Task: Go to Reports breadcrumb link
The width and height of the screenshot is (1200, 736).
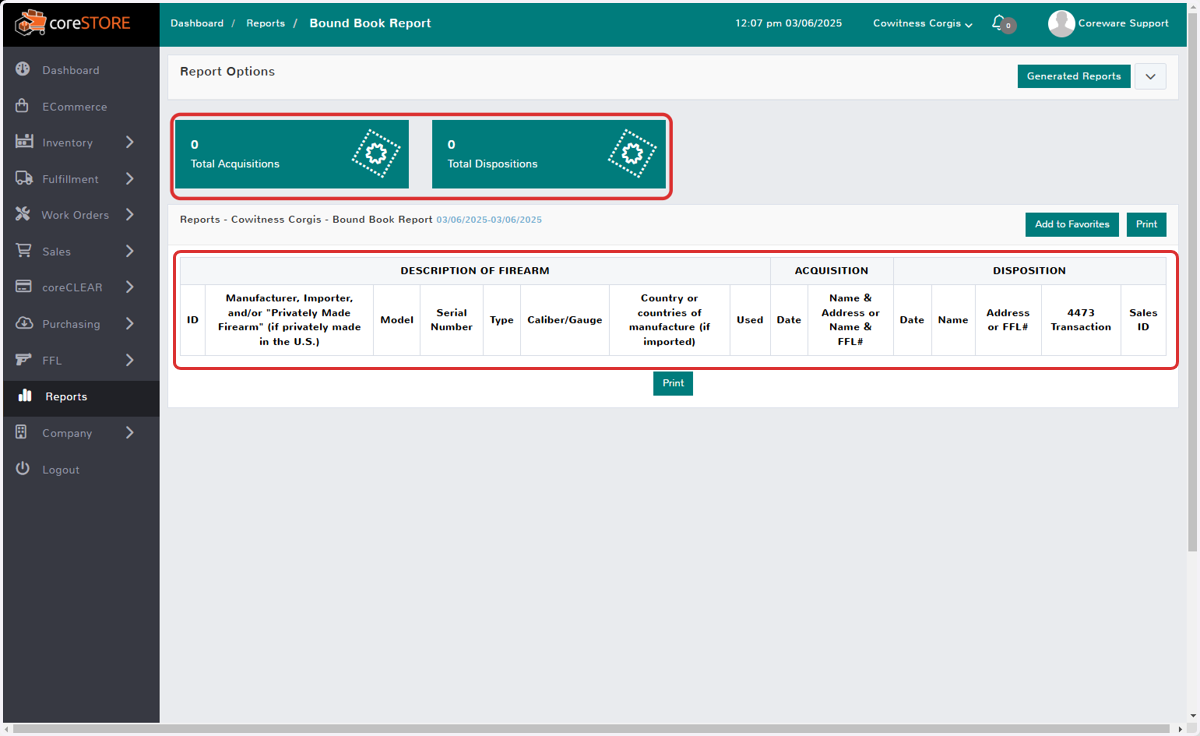Action: (265, 23)
